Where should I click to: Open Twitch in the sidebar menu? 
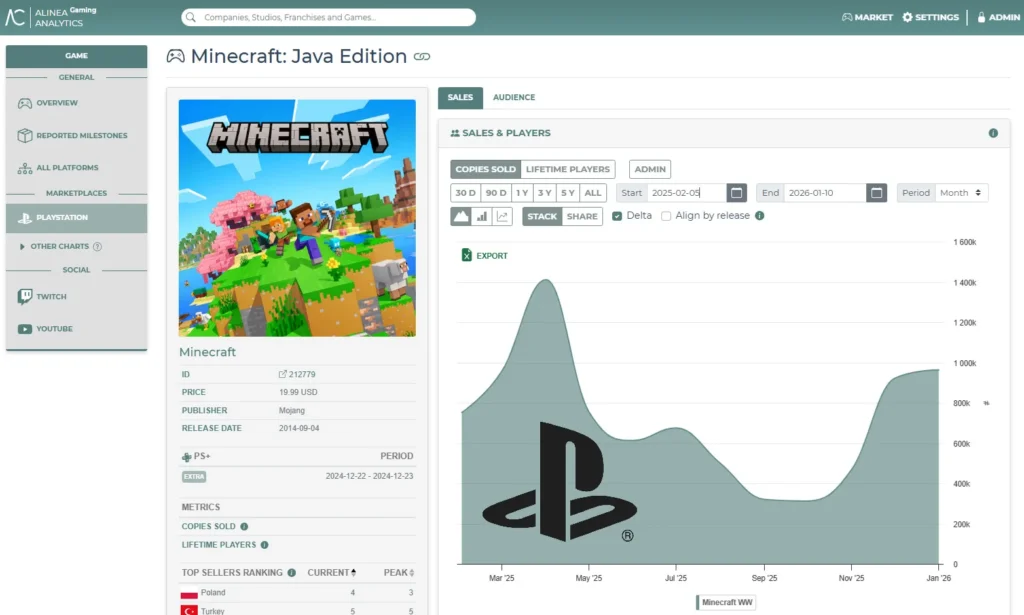[x=51, y=297]
